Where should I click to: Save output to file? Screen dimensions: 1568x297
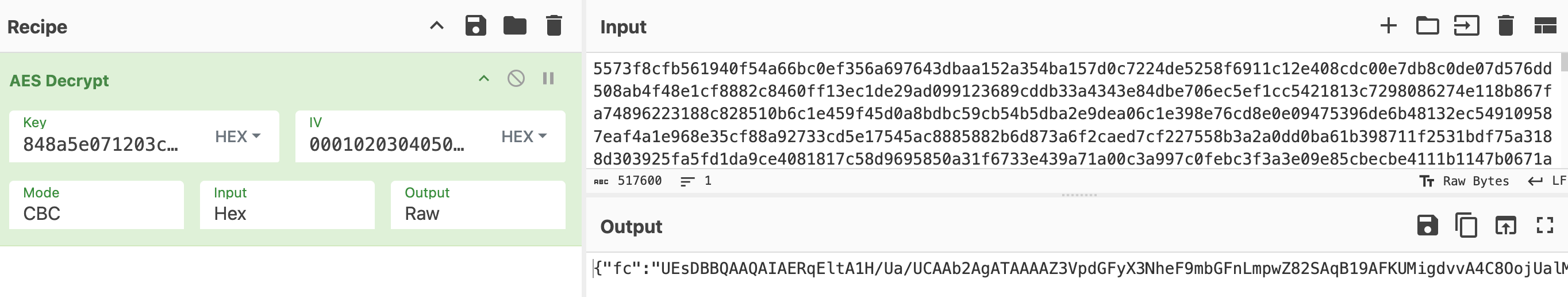1427,226
